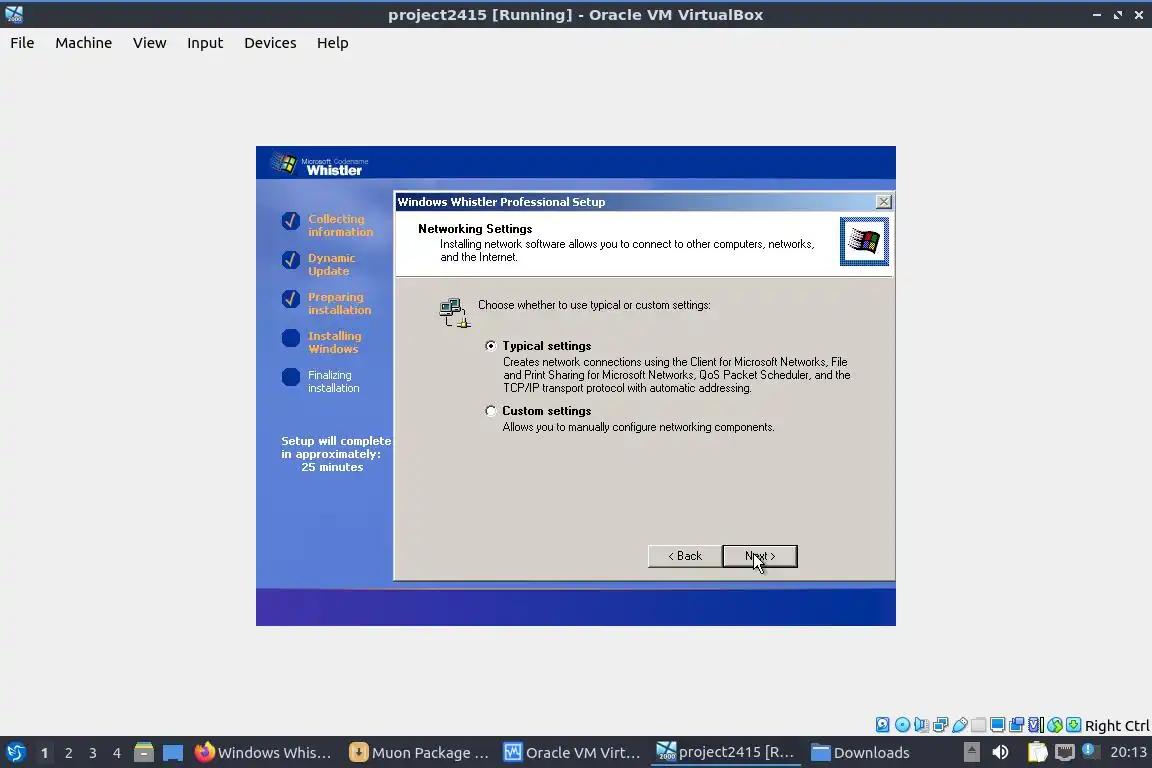
Task: Open the Input menu
Action: click(205, 43)
